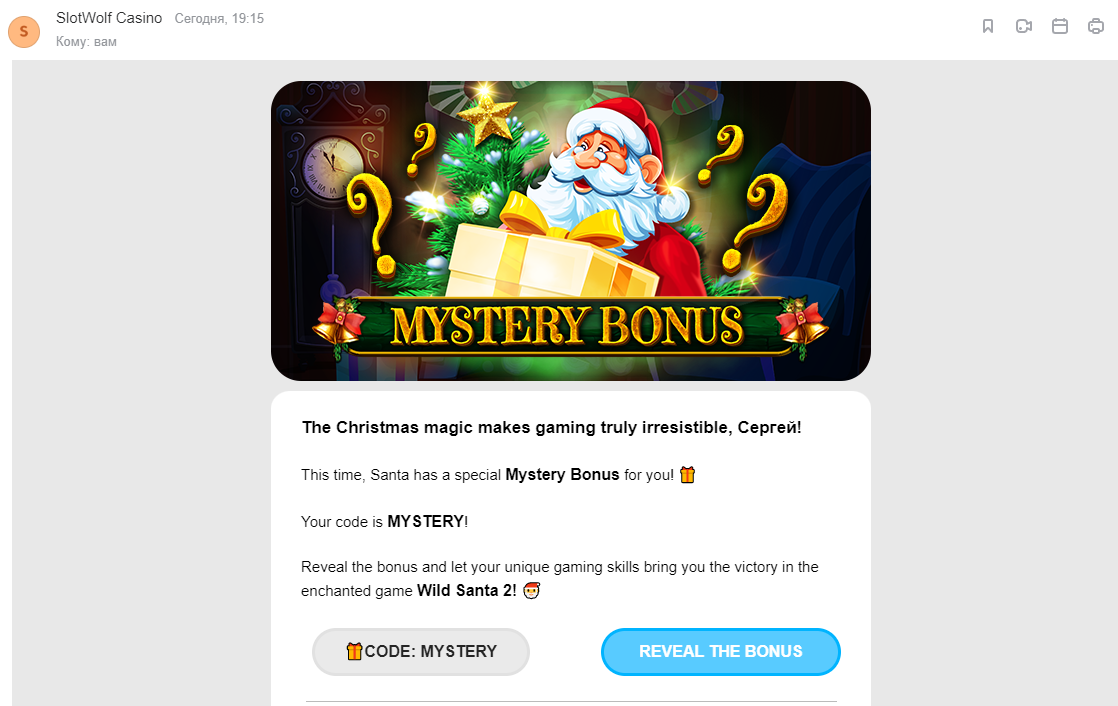Start a video call via camera icon

(1024, 26)
